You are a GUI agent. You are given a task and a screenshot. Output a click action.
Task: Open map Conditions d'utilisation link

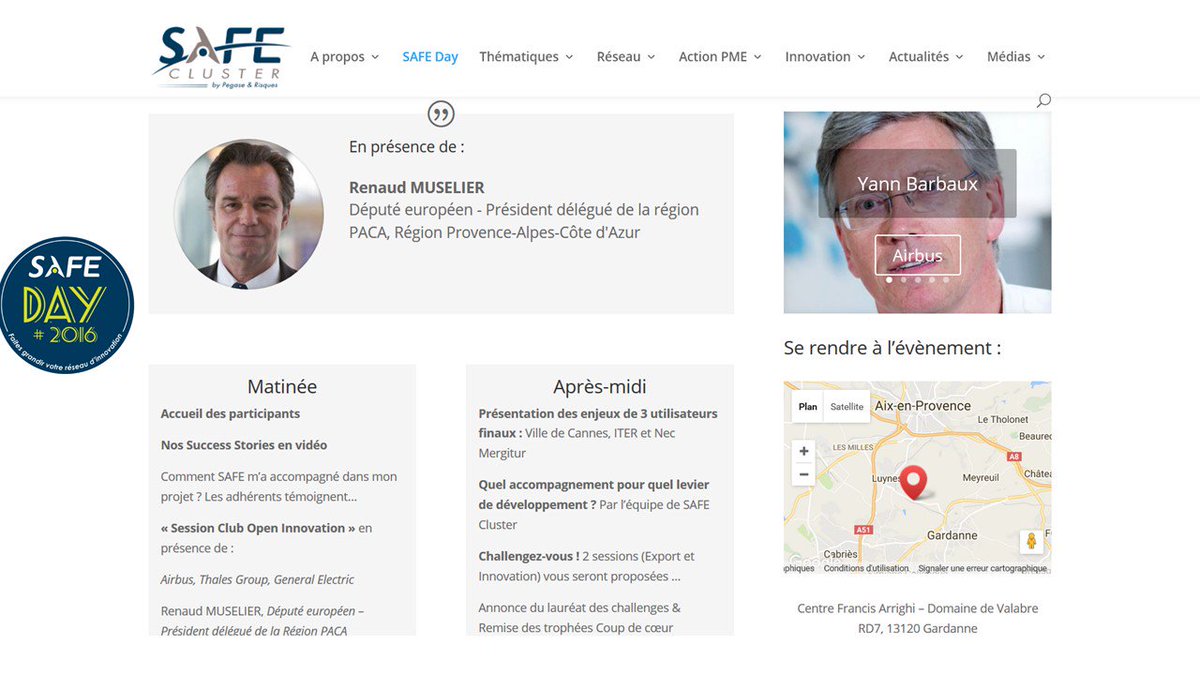pyautogui.click(x=866, y=568)
